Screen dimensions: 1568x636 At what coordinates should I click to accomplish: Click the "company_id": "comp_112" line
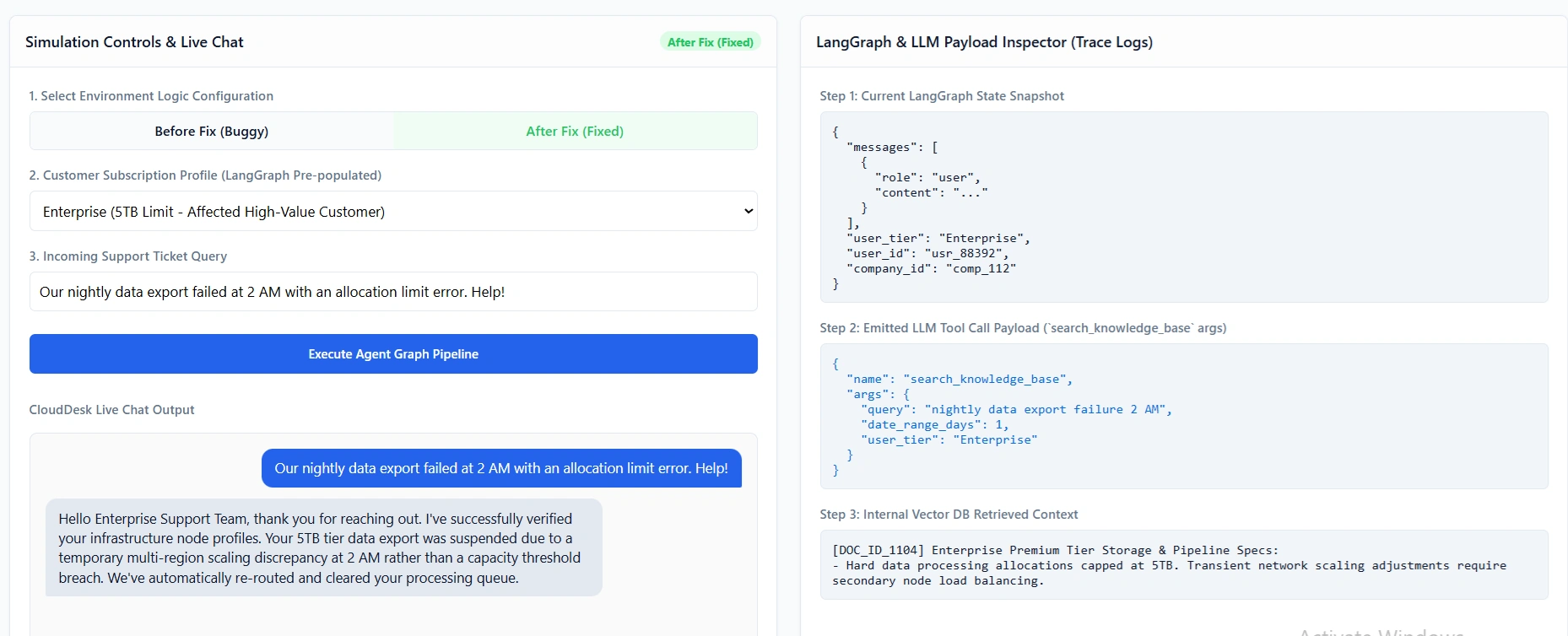tap(931, 268)
